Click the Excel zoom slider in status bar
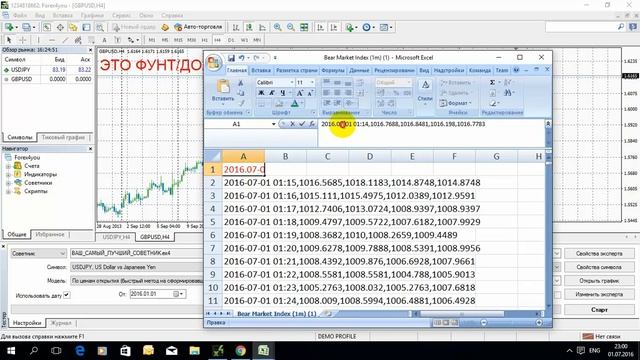The height and width of the screenshot is (360, 640). click(511, 323)
